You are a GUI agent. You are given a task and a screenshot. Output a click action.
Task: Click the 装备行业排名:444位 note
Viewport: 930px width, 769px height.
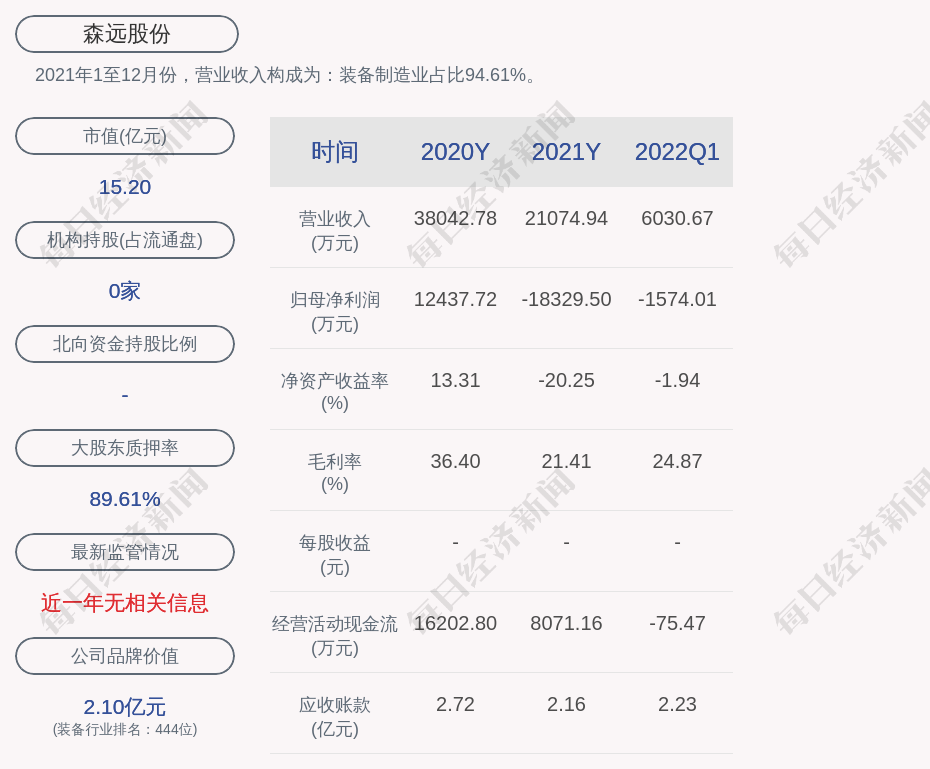tap(125, 729)
